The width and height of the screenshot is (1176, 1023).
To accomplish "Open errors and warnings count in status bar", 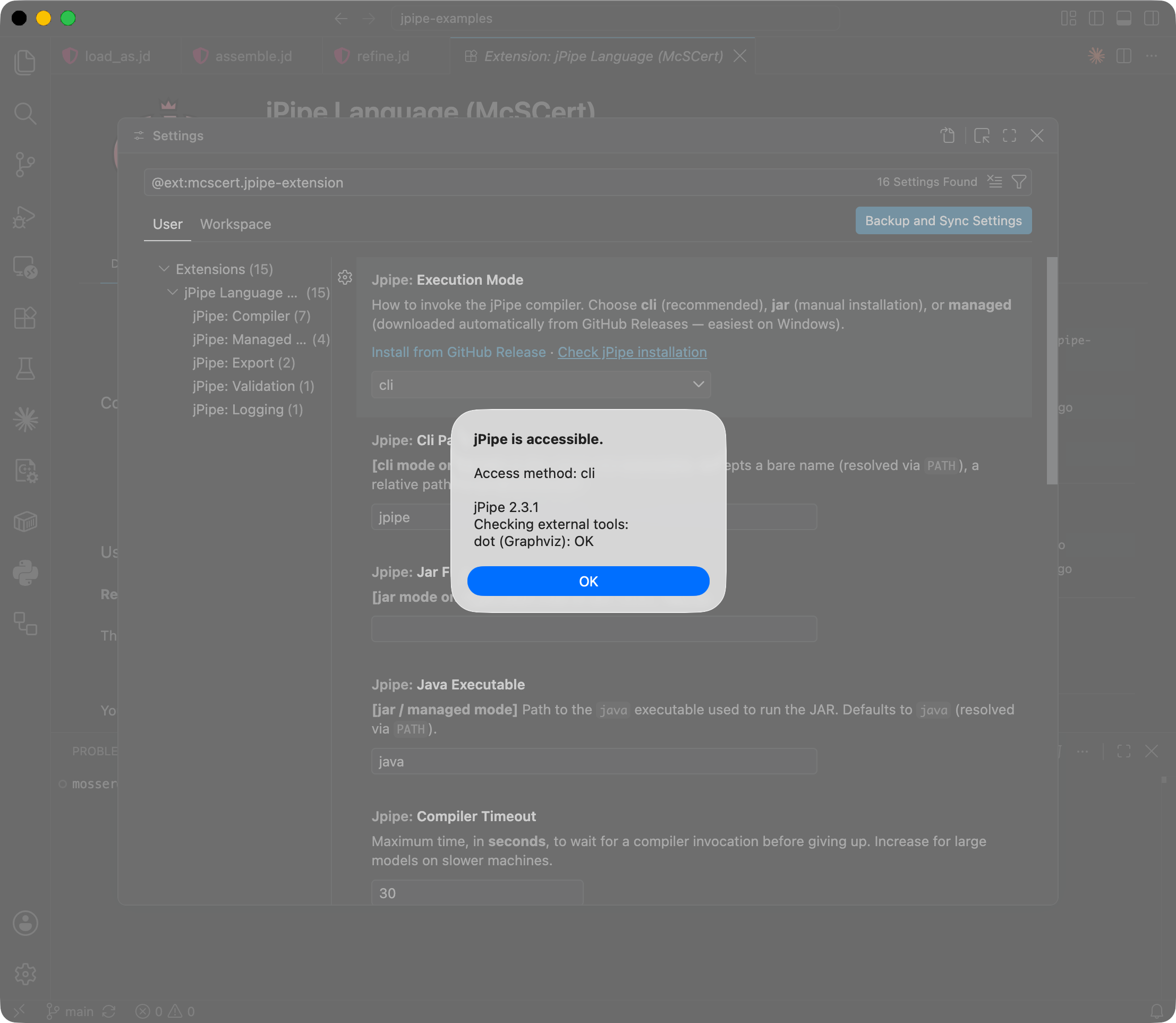I will [166, 1012].
